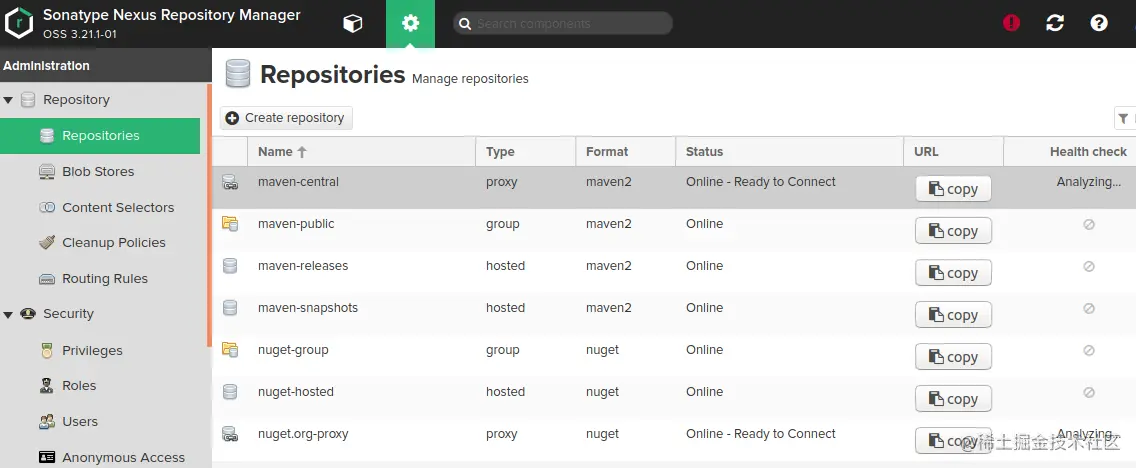Open the Help question mark icon

point(1099,23)
